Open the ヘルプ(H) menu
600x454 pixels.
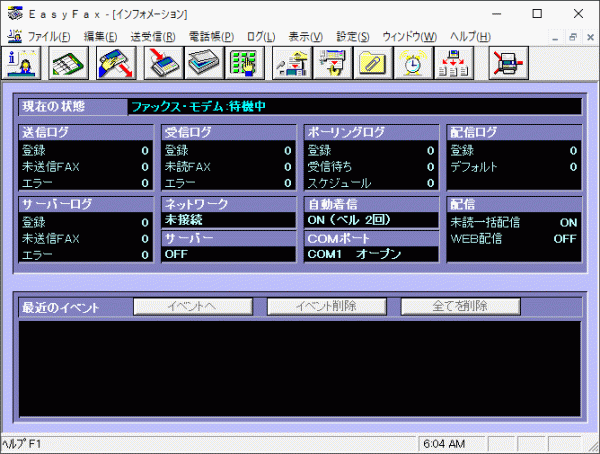tap(470, 37)
